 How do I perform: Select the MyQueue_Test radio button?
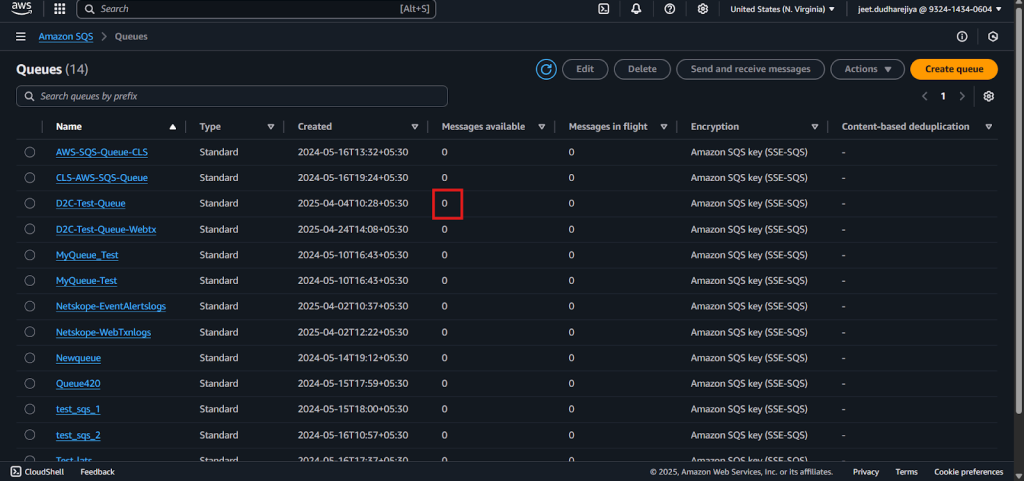pos(30,255)
